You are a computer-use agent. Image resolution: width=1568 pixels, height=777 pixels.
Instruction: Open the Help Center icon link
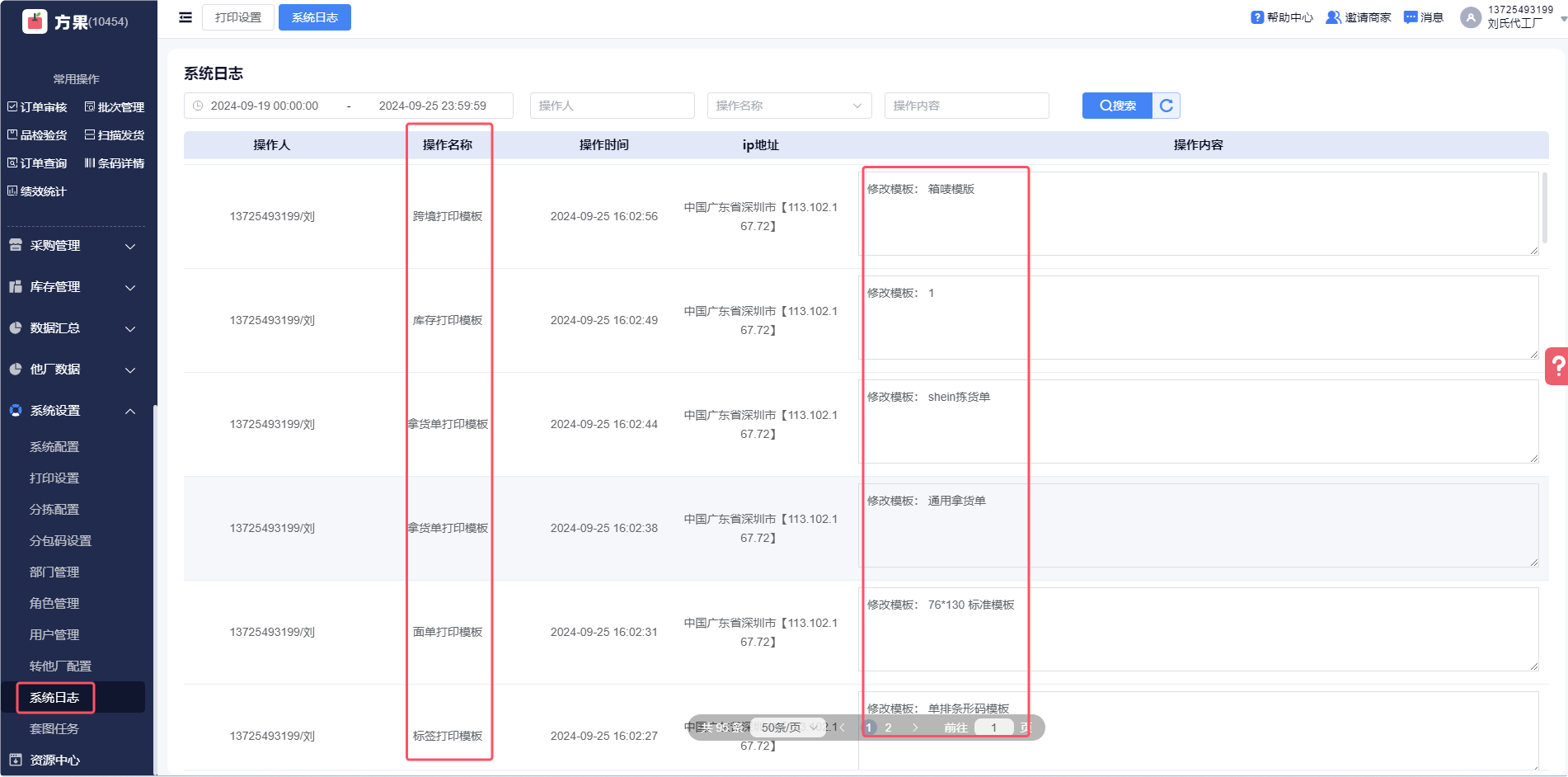[x=1256, y=17]
